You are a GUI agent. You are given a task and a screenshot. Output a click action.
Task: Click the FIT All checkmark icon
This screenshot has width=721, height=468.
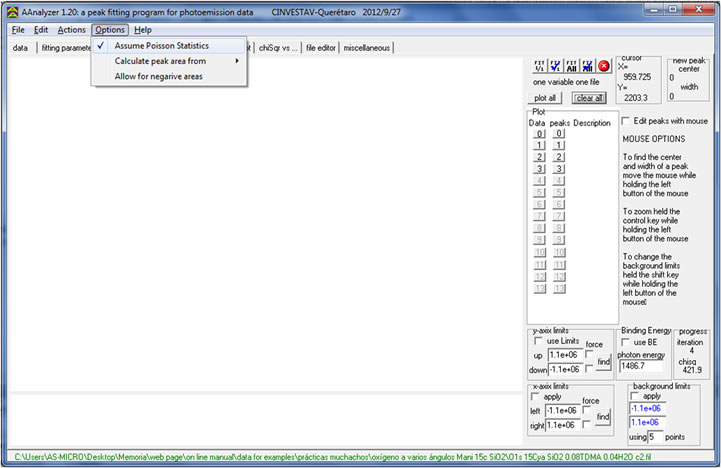coord(588,65)
